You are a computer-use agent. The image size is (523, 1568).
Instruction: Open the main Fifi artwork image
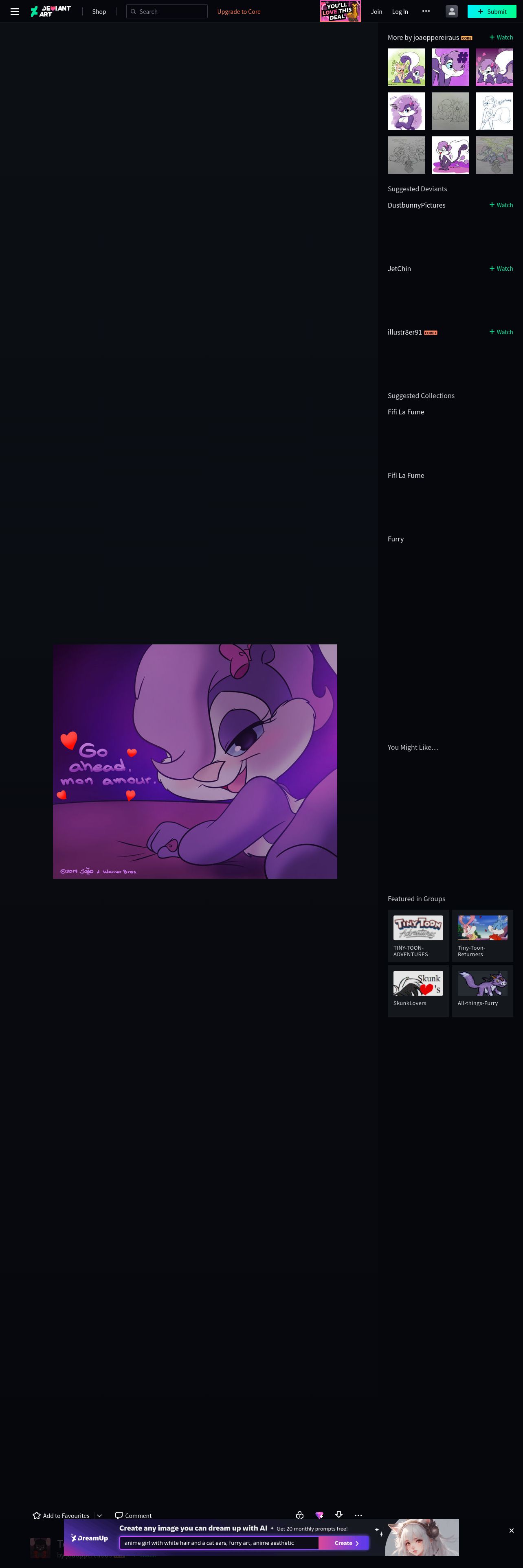point(195,762)
